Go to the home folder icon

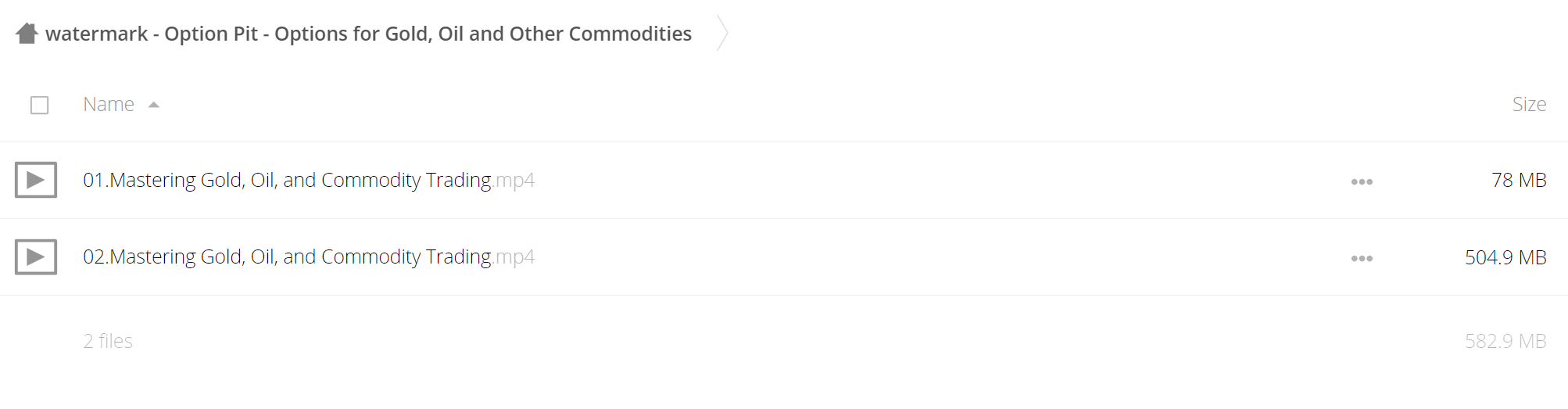pyautogui.click(x=27, y=34)
